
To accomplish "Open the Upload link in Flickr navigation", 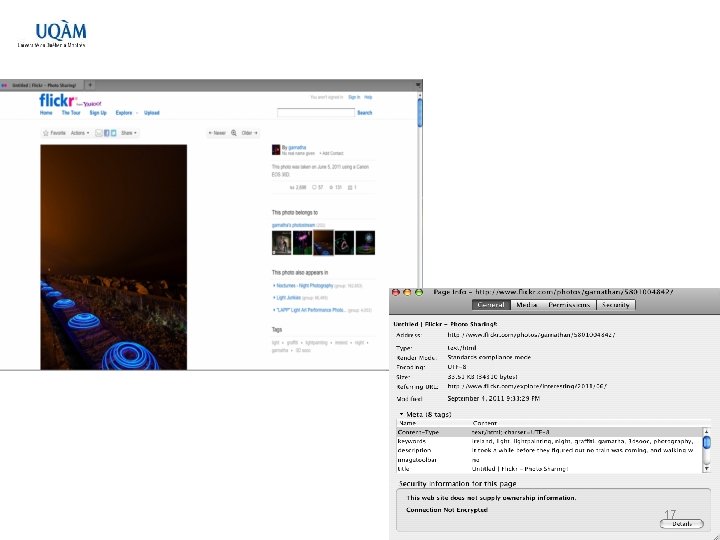I will (152, 113).
